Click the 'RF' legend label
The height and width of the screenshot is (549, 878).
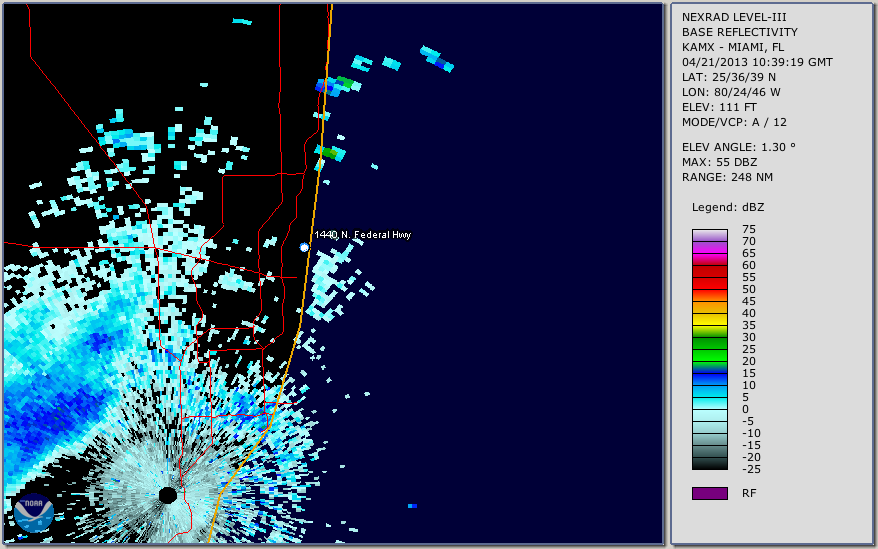[x=749, y=493]
